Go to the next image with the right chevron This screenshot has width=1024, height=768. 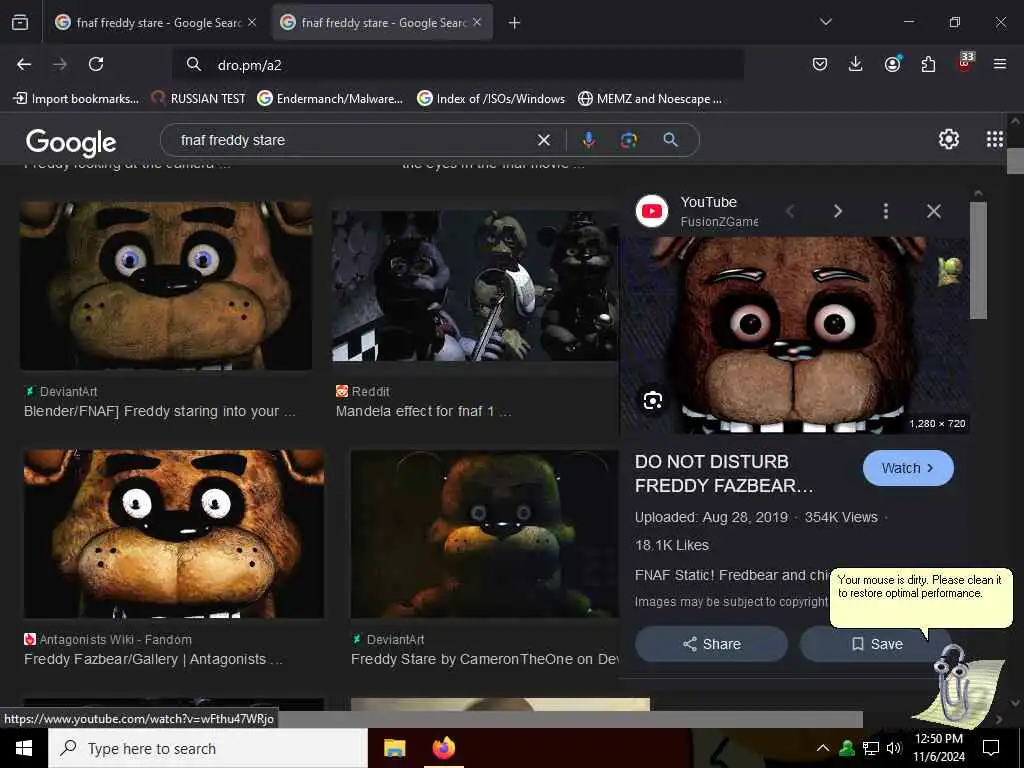[x=838, y=211]
